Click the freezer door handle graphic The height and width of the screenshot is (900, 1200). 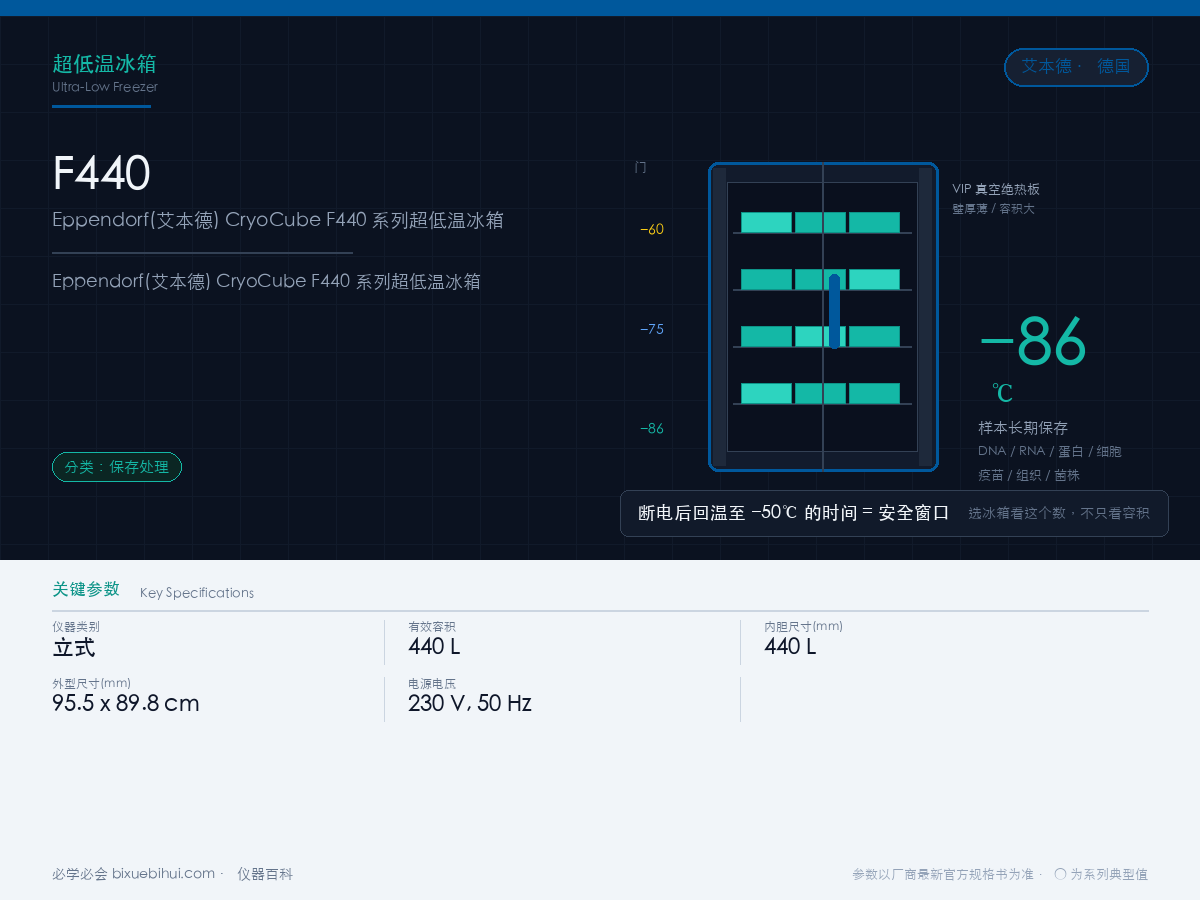[x=834, y=311]
